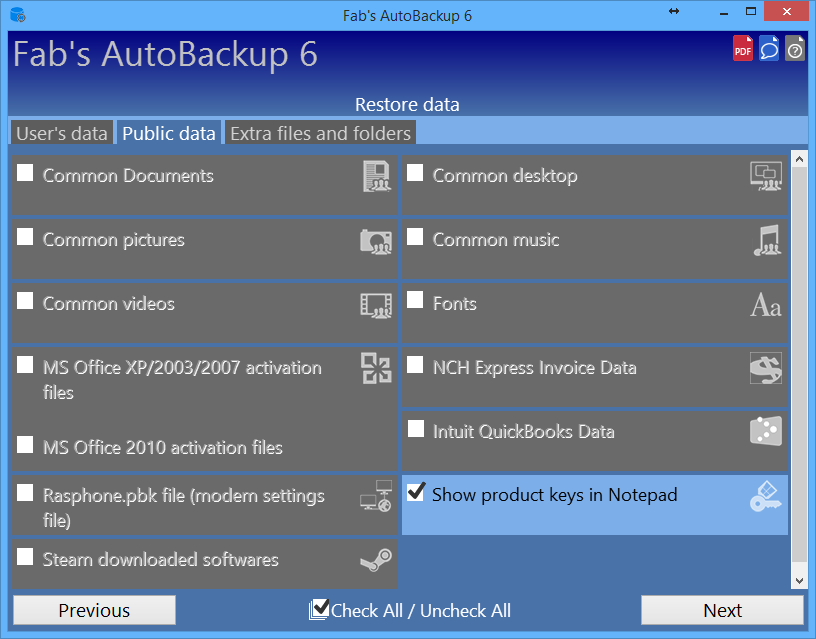The height and width of the screenshot is (639, 816).
Task: Click the Fonts Aa icon
Action: (766, 305)
